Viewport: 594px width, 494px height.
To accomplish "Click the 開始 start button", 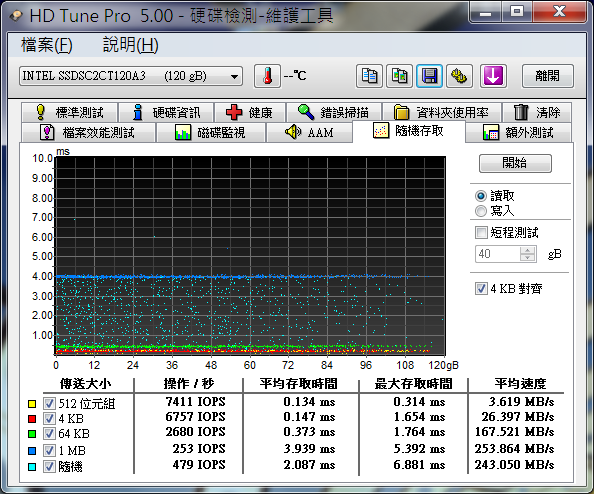I will click(515, 163).
